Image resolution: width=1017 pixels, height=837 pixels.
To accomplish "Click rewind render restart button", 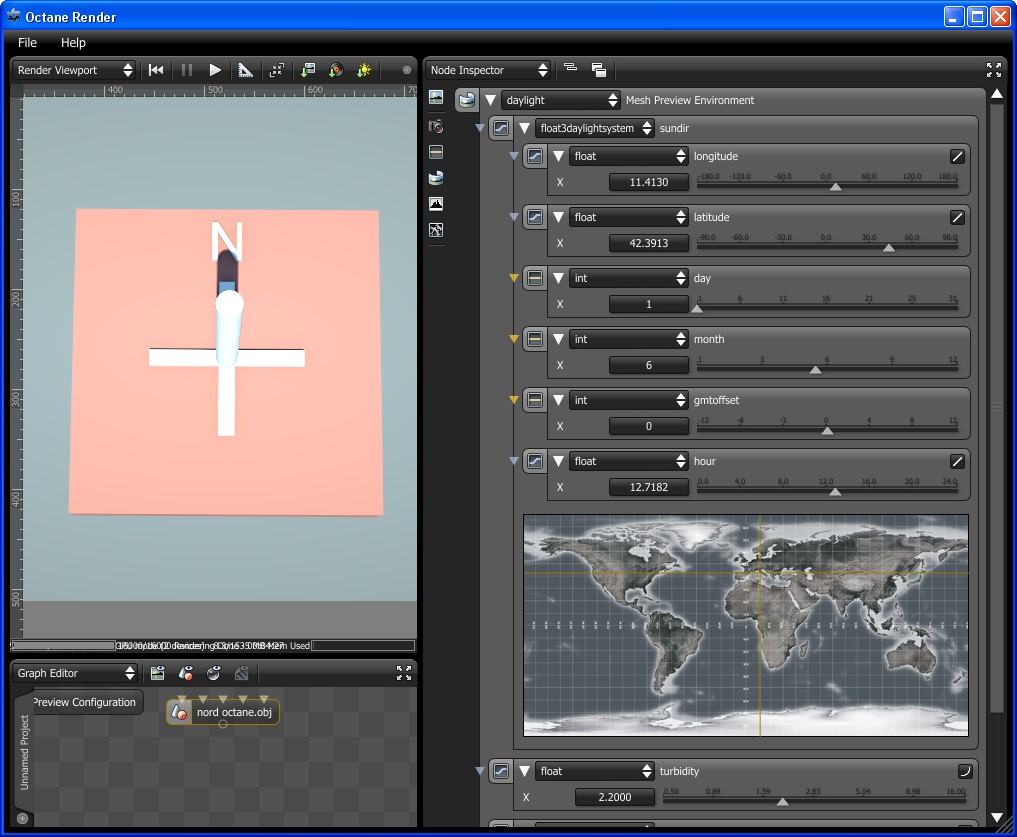I will click(x=156, y=70).
